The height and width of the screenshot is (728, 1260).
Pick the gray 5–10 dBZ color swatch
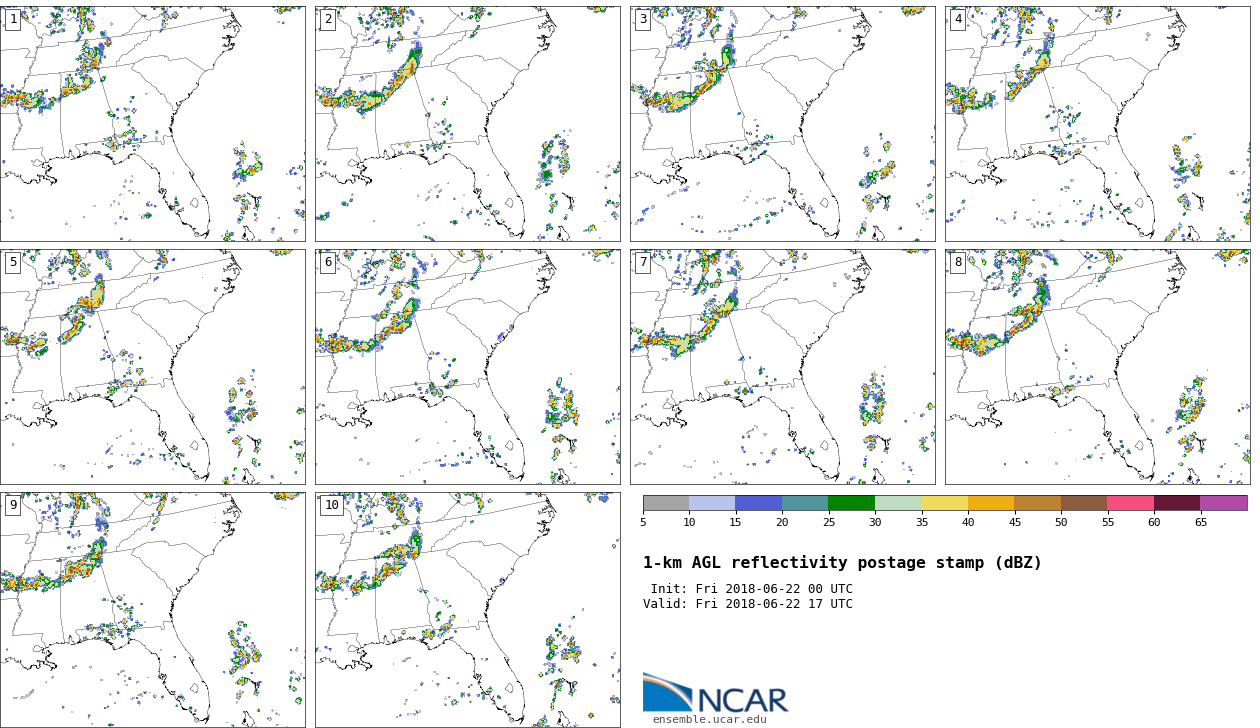point(666,503)
